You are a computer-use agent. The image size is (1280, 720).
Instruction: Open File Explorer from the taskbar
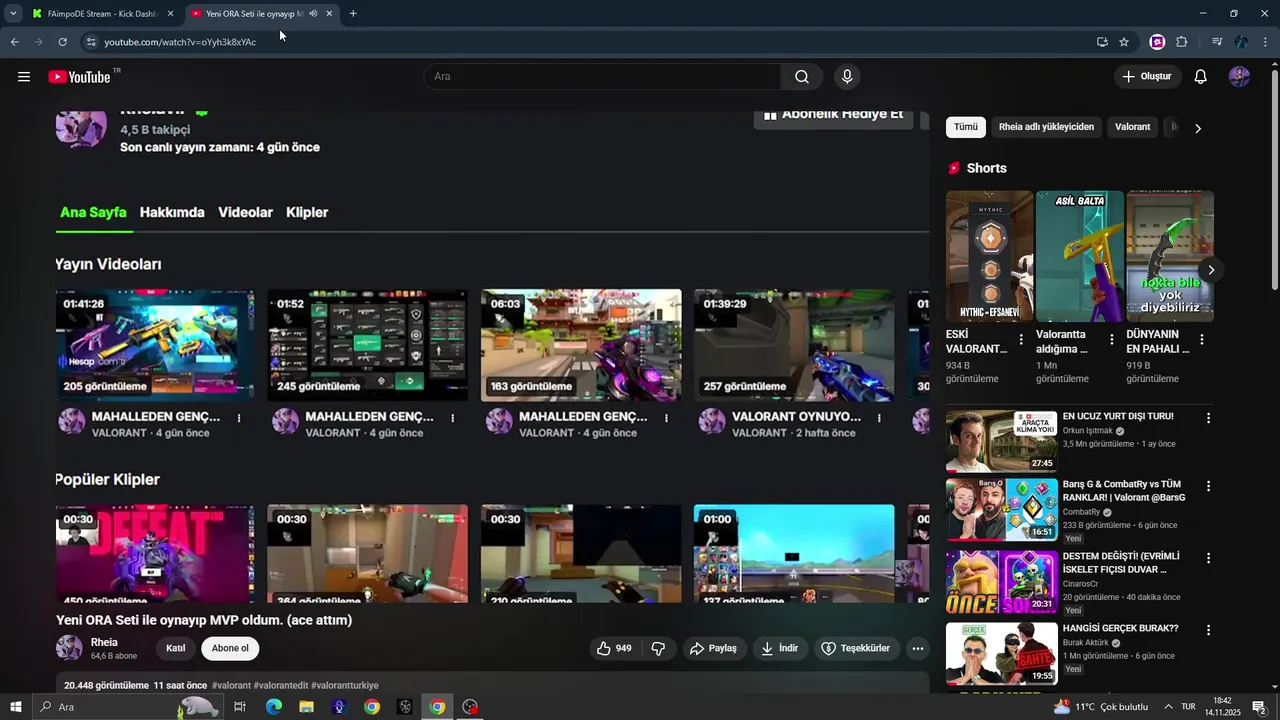[x=306, y=707]
